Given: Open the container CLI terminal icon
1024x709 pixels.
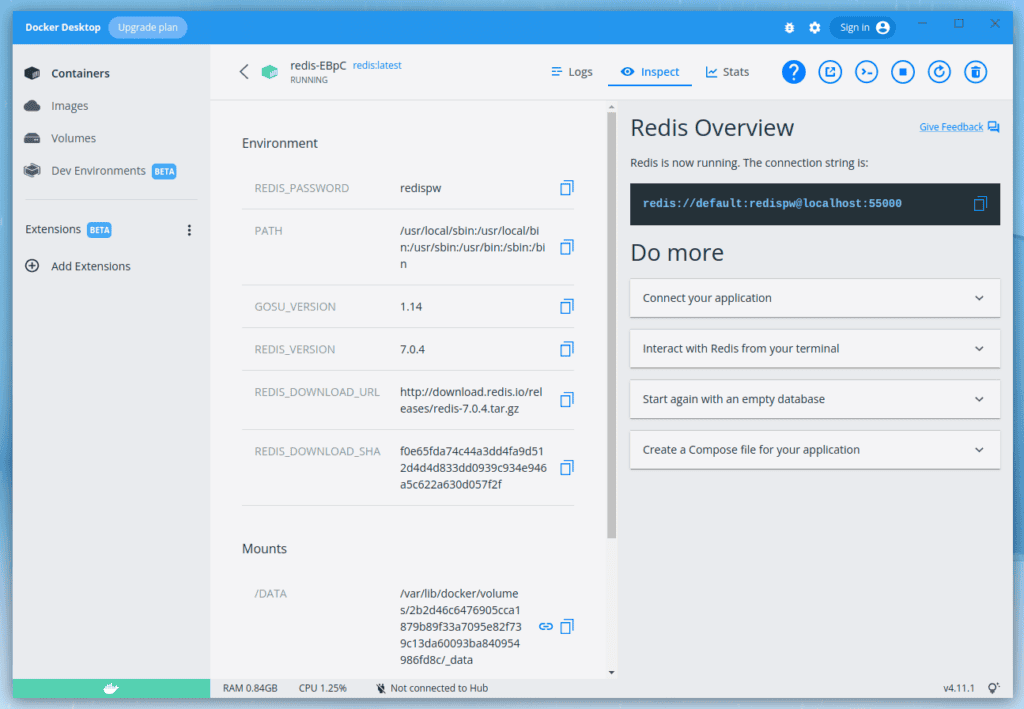Looking at the screenshot, I should (x=867, y=72).
